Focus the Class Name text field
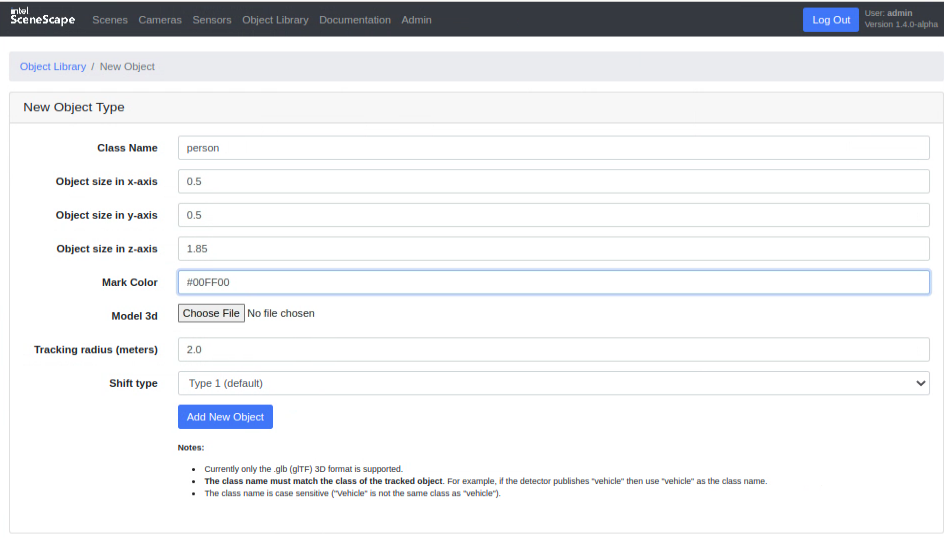Image resolution: width=944 pixels, height=540 pixels. point(553,148)
